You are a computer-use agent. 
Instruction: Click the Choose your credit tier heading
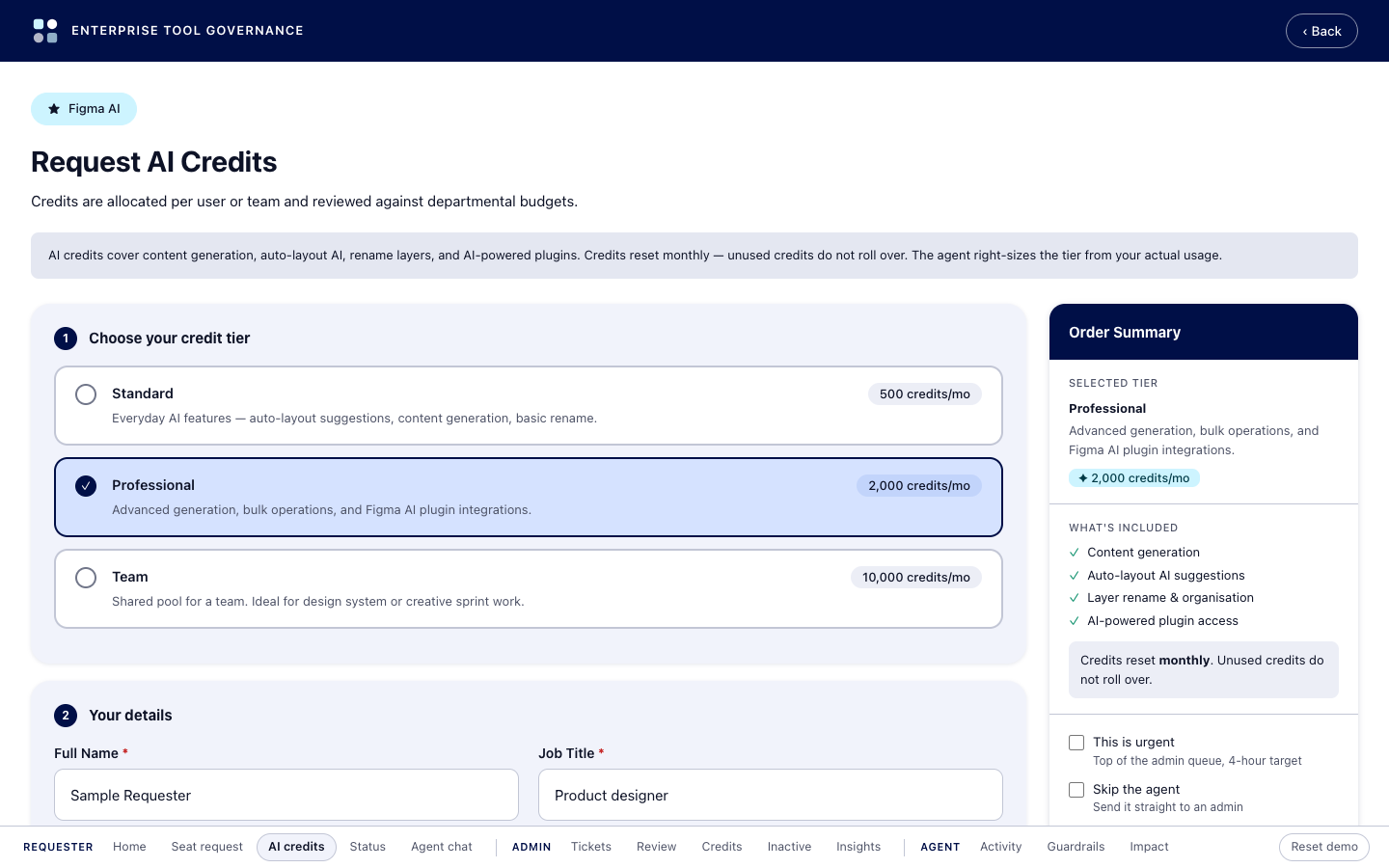click(170, 339)
